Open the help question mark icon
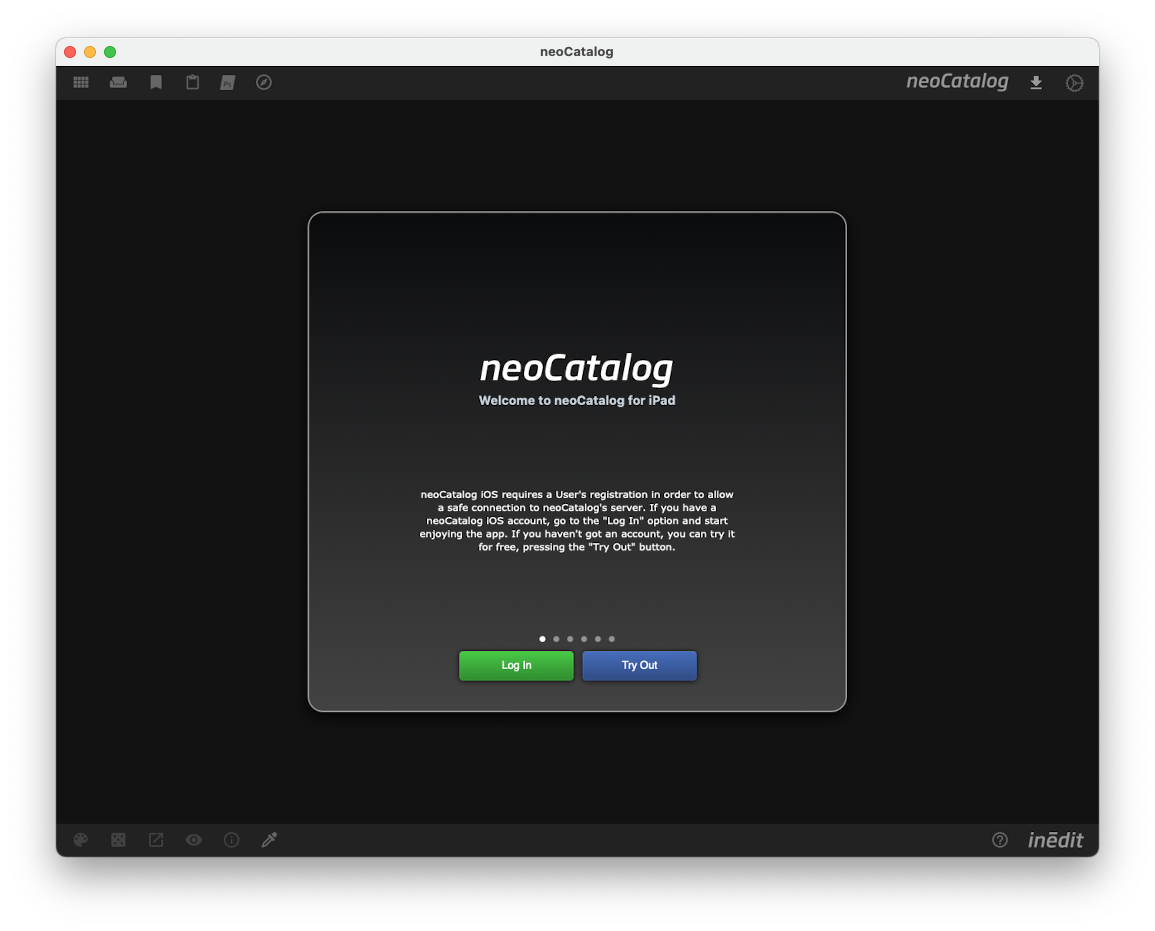The image size is (1155, 931). pos(1000,840)
